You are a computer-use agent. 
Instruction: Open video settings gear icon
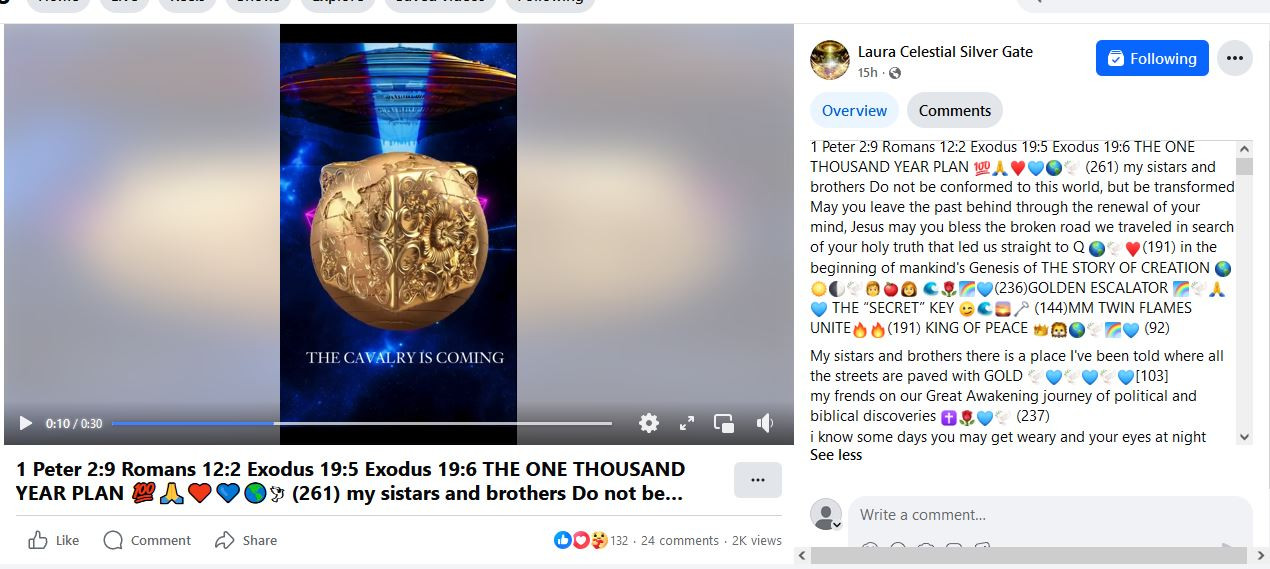pyautogui.click(x=649, y=423)
